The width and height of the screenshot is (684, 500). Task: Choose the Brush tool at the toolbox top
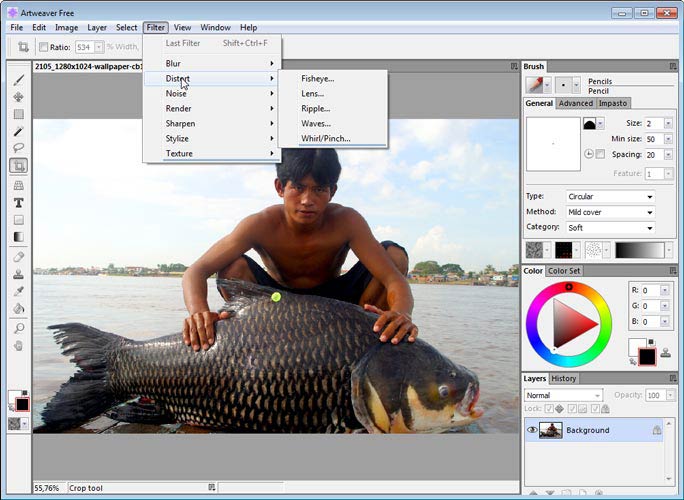[19, 79]
